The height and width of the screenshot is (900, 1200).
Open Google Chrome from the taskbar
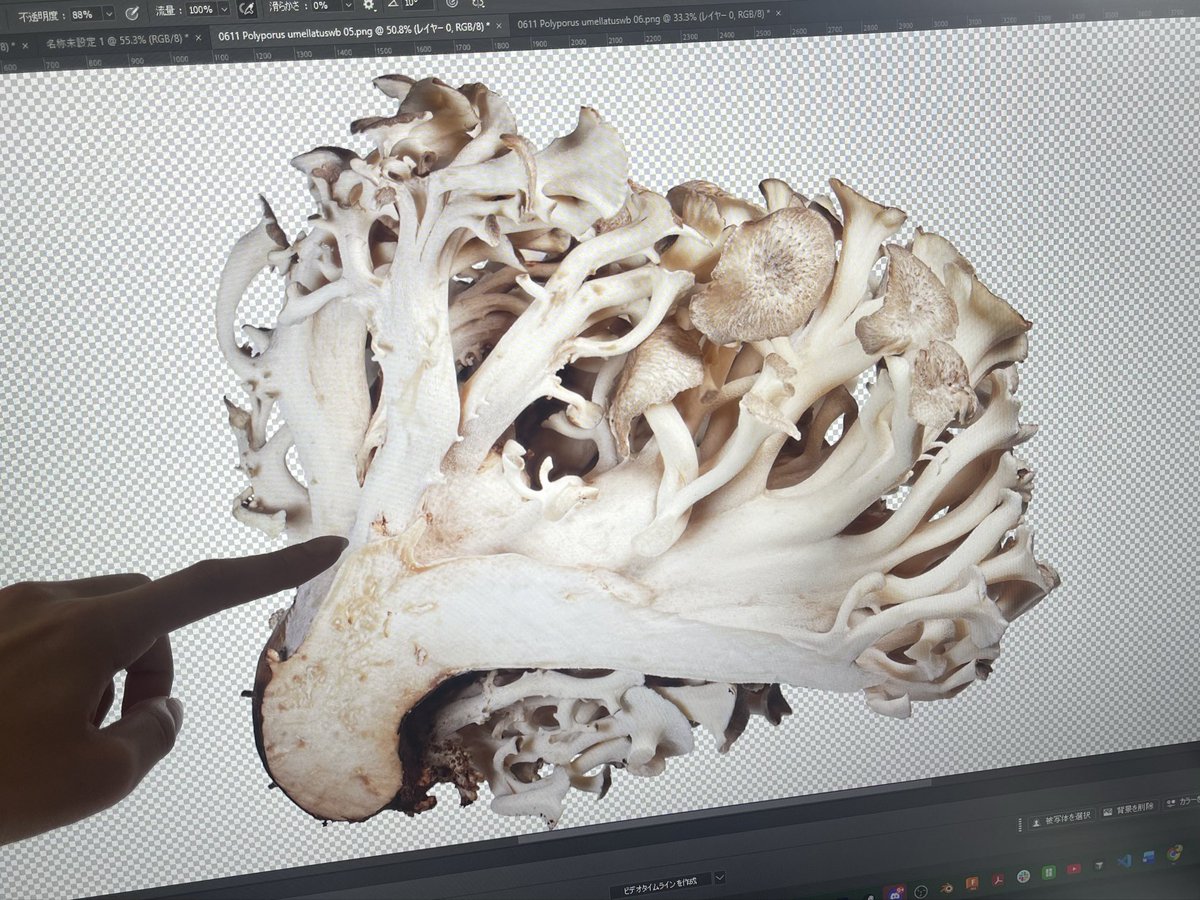(1174, 853)
